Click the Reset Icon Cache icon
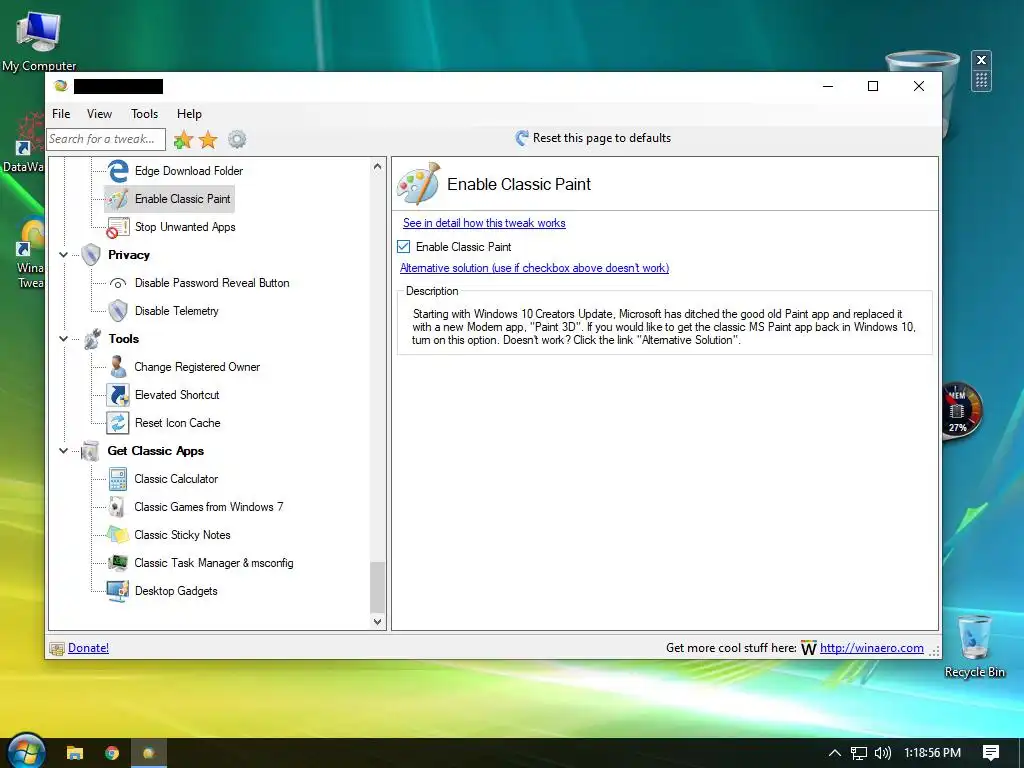Viewport: 1024px width, 768px height. pos(118,423)
